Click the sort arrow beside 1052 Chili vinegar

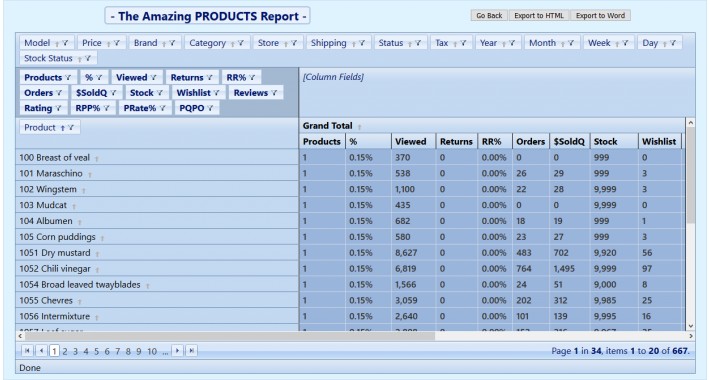click(97, 269)
